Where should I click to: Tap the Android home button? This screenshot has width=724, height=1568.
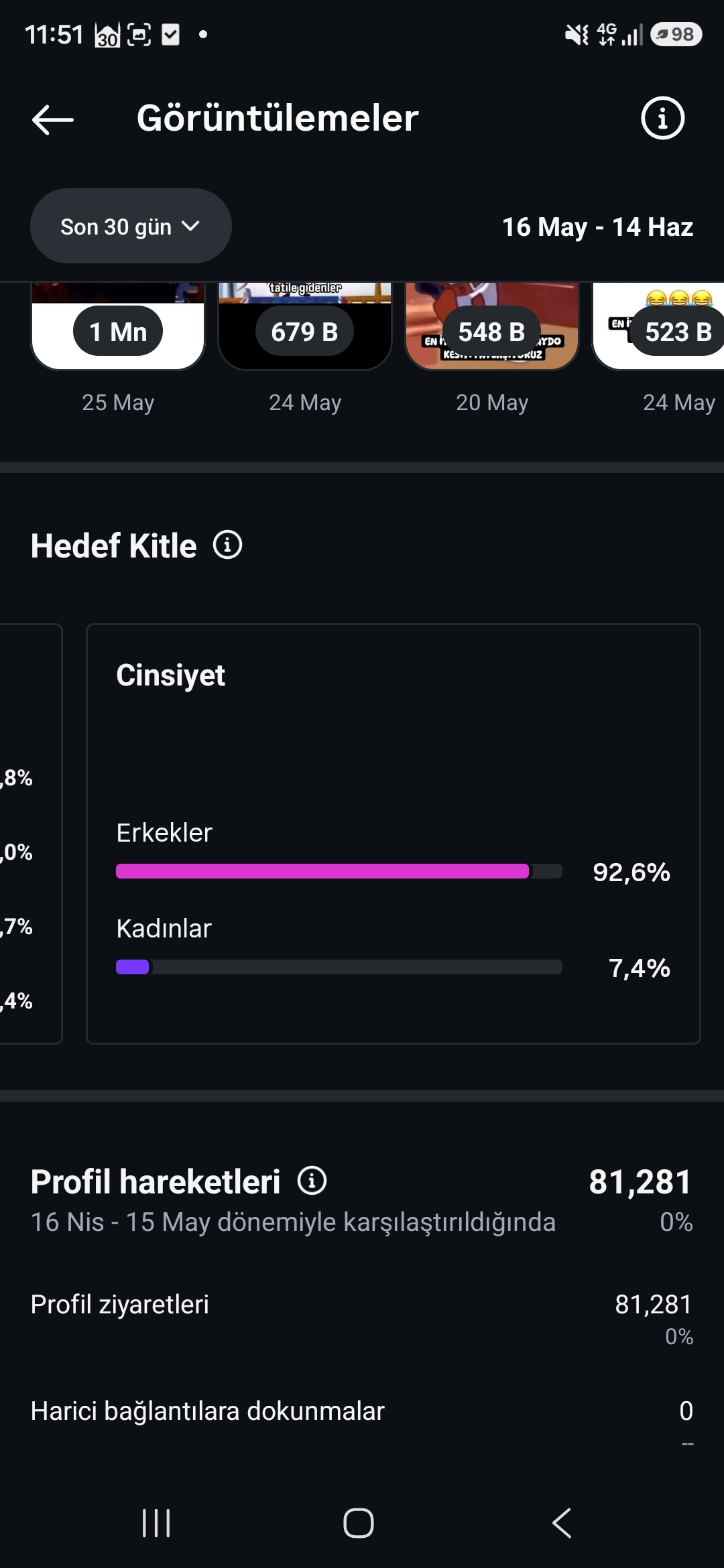click(x=359, y=1523)
